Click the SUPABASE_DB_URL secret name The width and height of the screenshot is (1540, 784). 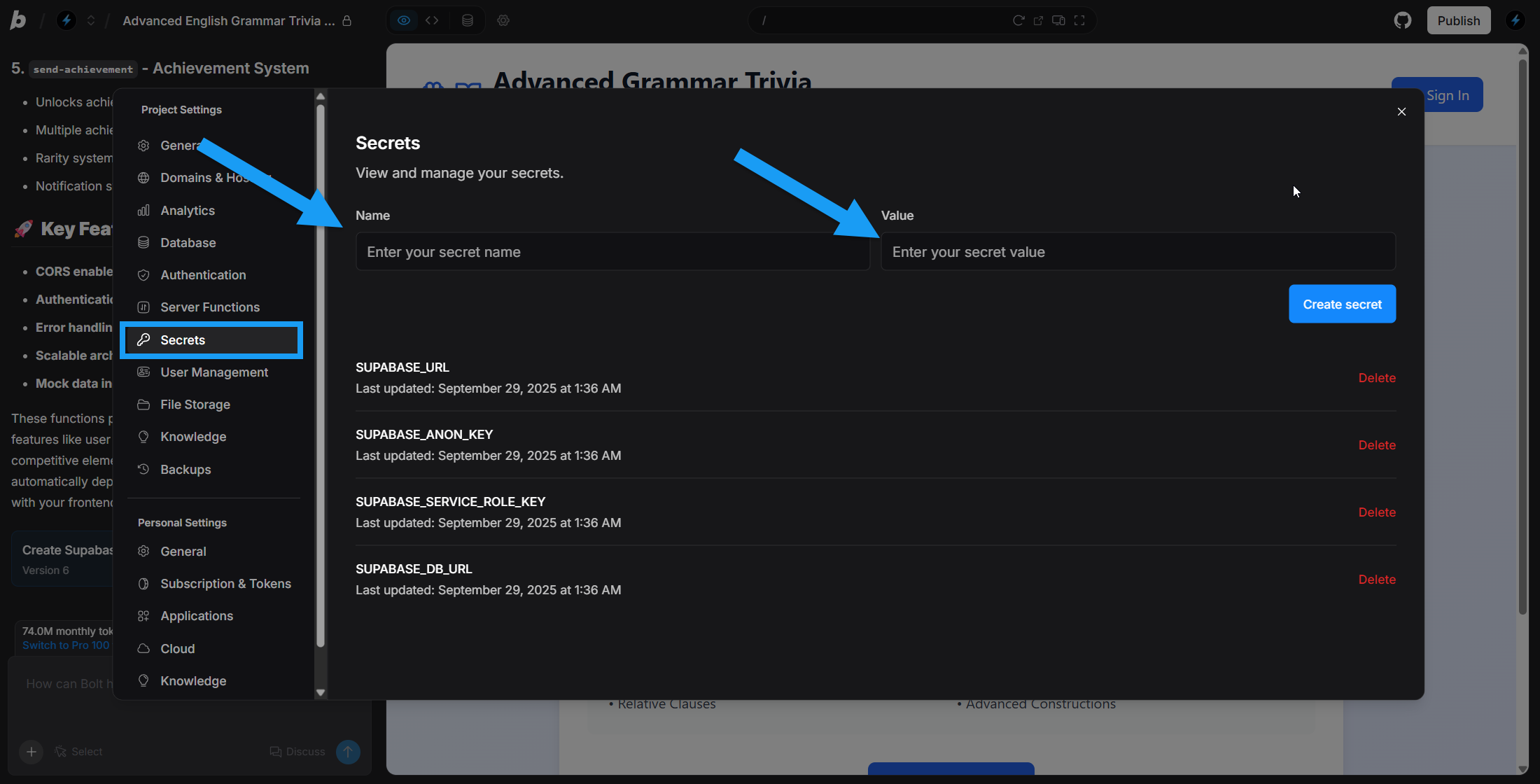414,568
